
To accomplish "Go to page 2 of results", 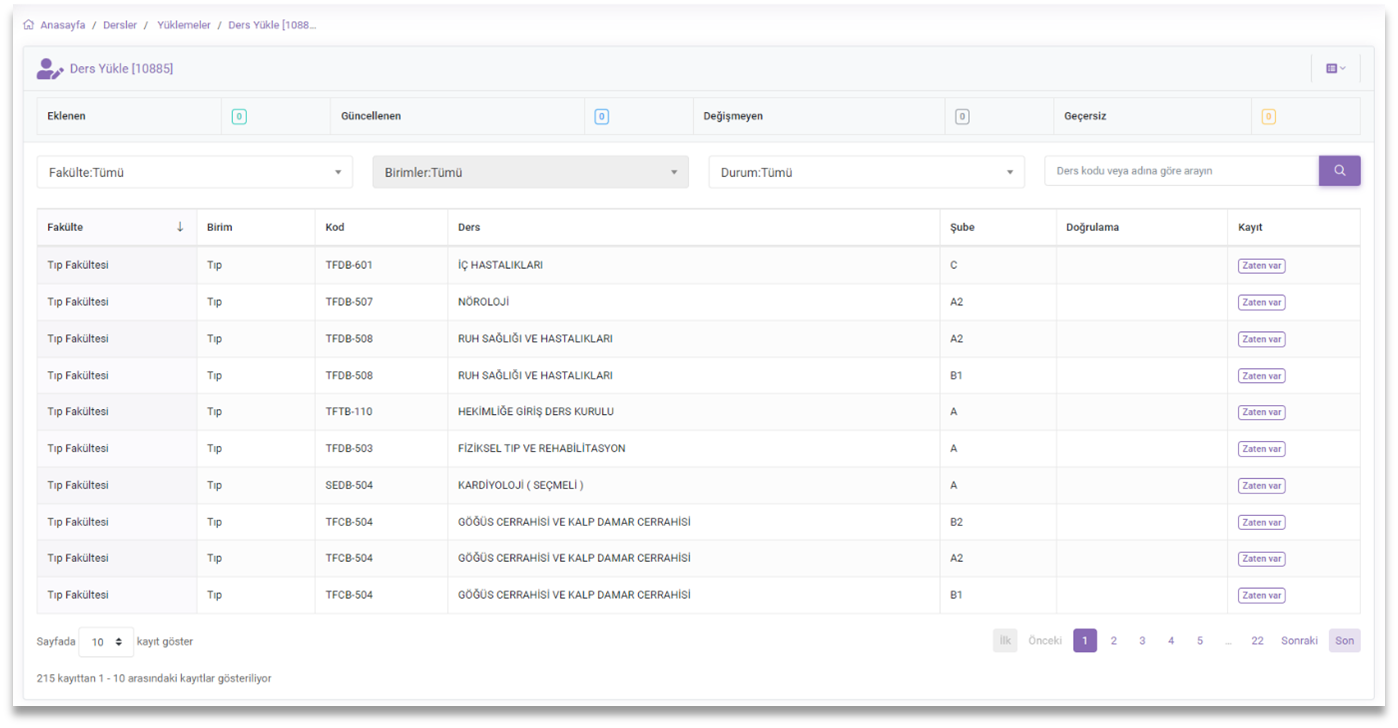I will [x=1113, y=641].
